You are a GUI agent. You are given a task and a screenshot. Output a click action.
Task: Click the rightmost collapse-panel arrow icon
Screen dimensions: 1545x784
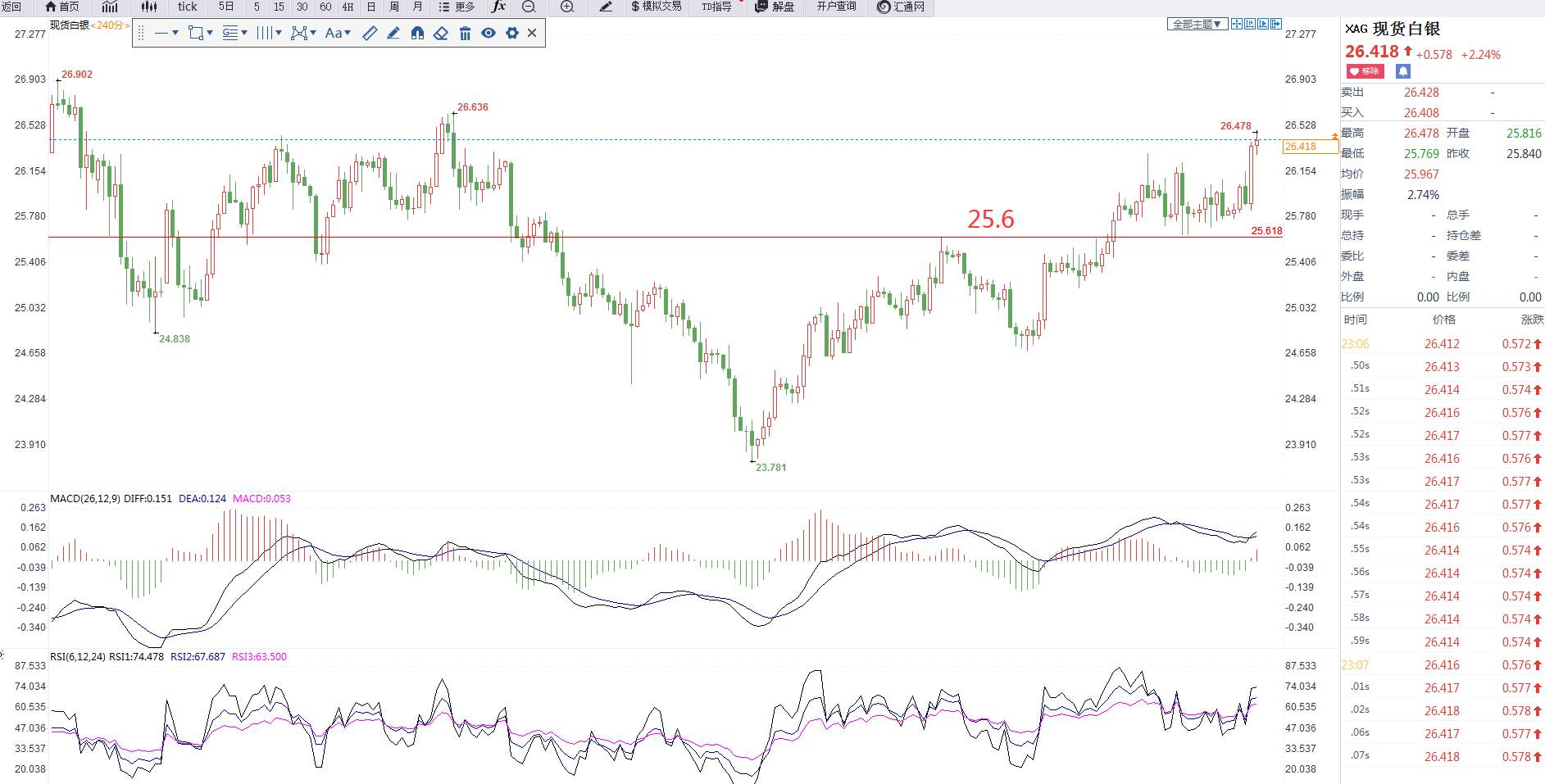[1276, 24]
